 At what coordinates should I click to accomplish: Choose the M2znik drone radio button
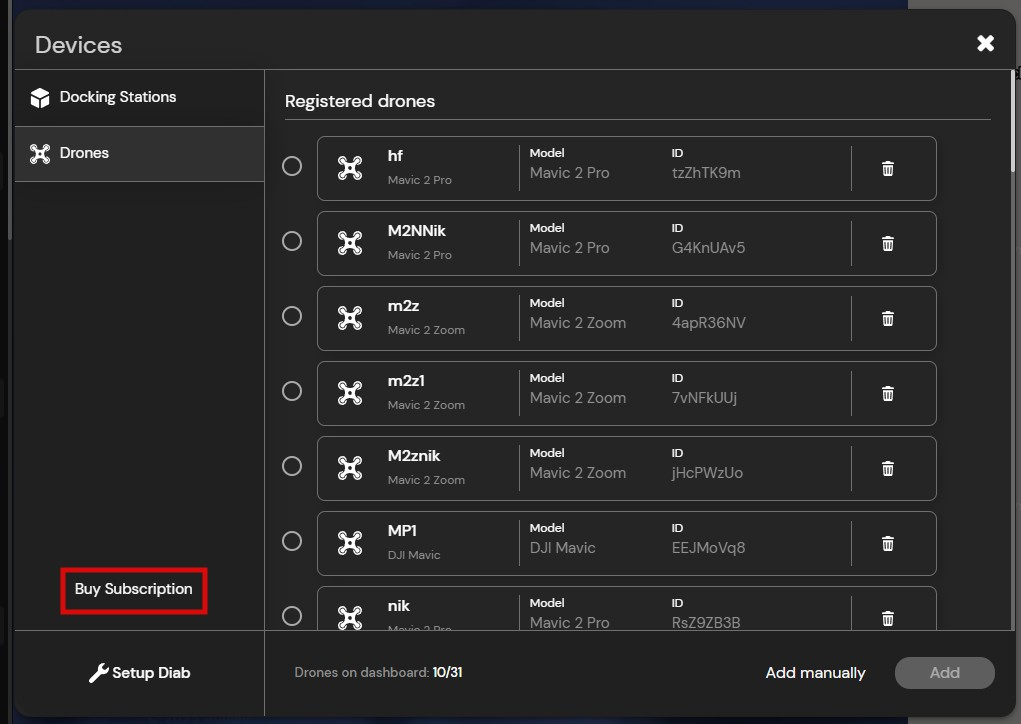click(292, 466)
